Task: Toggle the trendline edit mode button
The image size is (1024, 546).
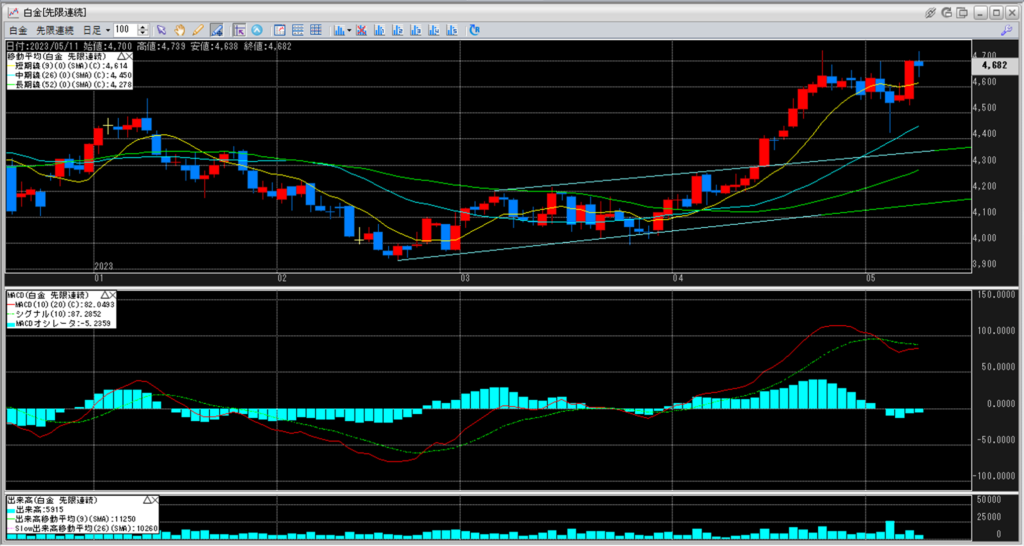Action: (215, 30)
